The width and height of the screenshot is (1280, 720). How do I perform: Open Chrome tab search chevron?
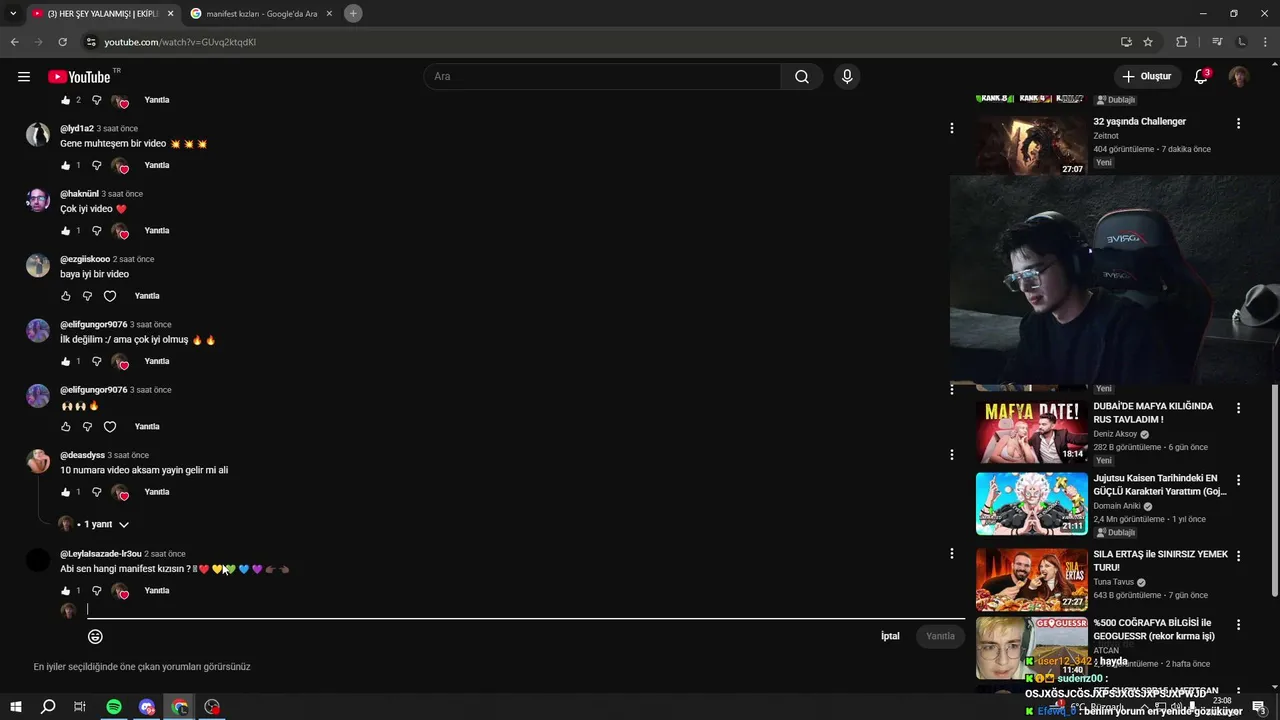click(13, 13)
